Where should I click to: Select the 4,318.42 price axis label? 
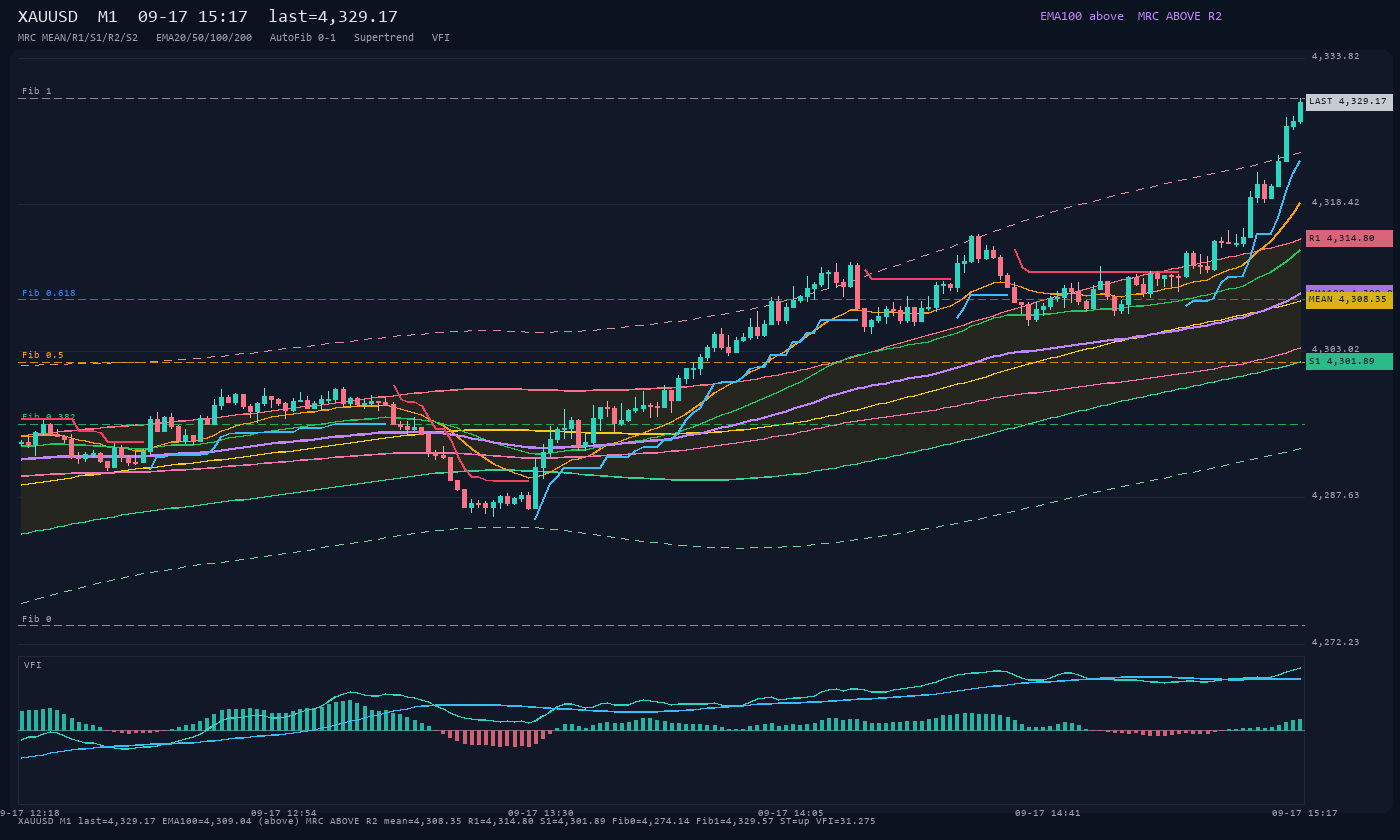pyautogui.click(x=1335, y=202)
